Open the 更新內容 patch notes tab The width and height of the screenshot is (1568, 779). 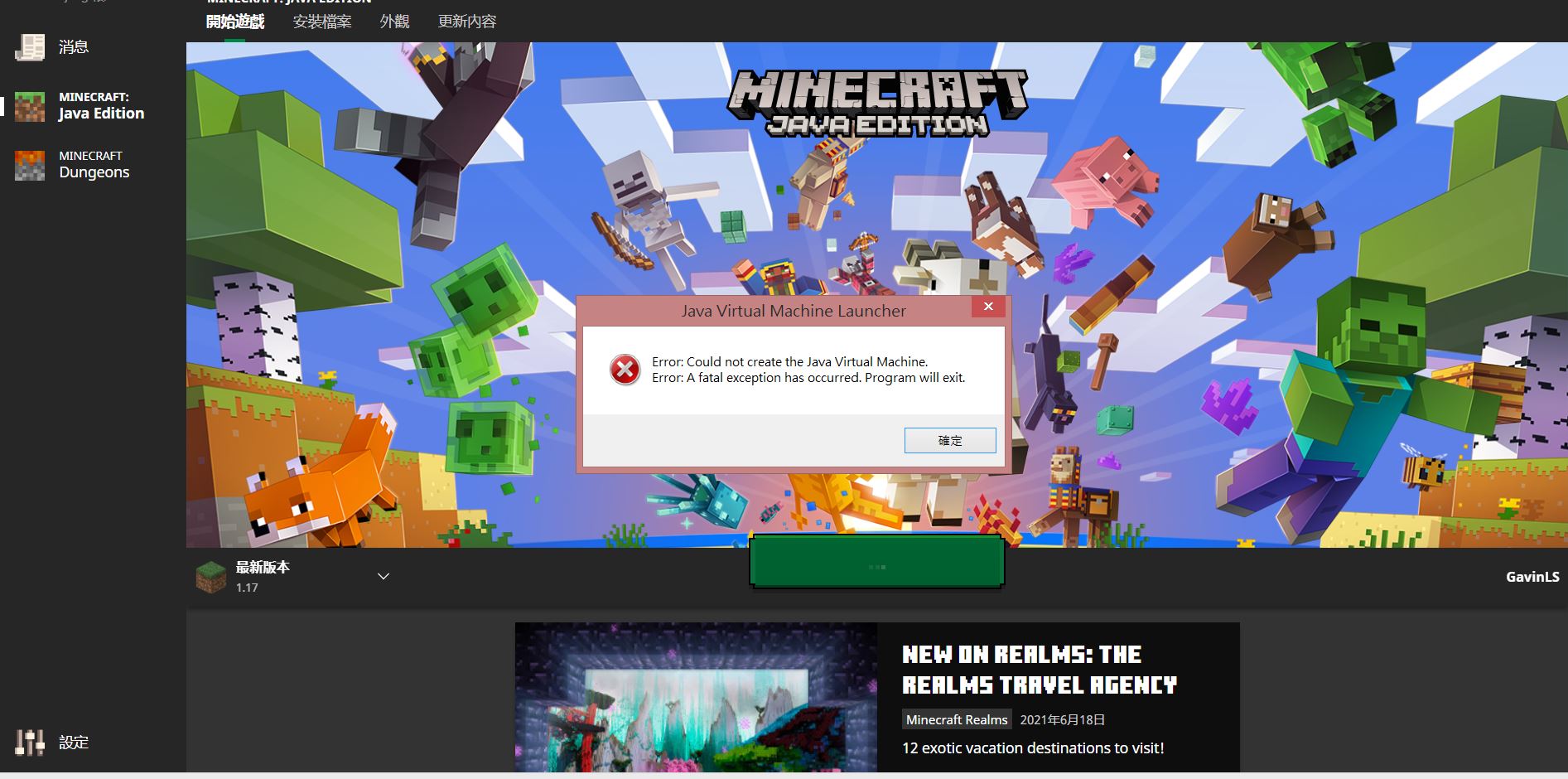[x=467, y=22]
